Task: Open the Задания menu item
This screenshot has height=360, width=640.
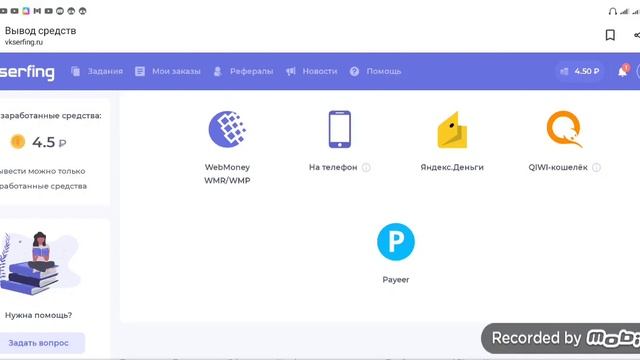Action: (x=97, y=71)
